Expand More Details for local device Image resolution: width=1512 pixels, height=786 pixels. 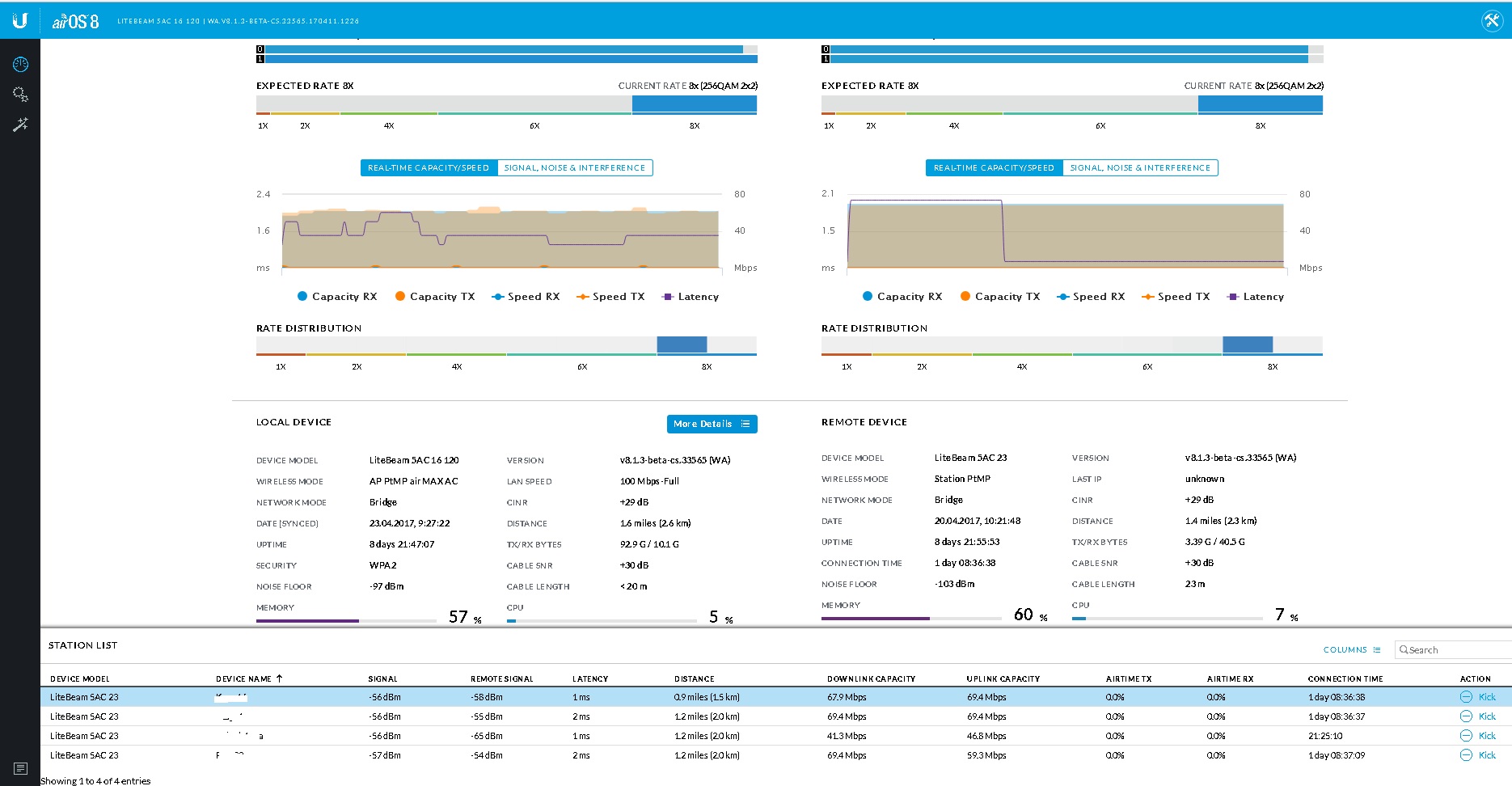(712, 424)
